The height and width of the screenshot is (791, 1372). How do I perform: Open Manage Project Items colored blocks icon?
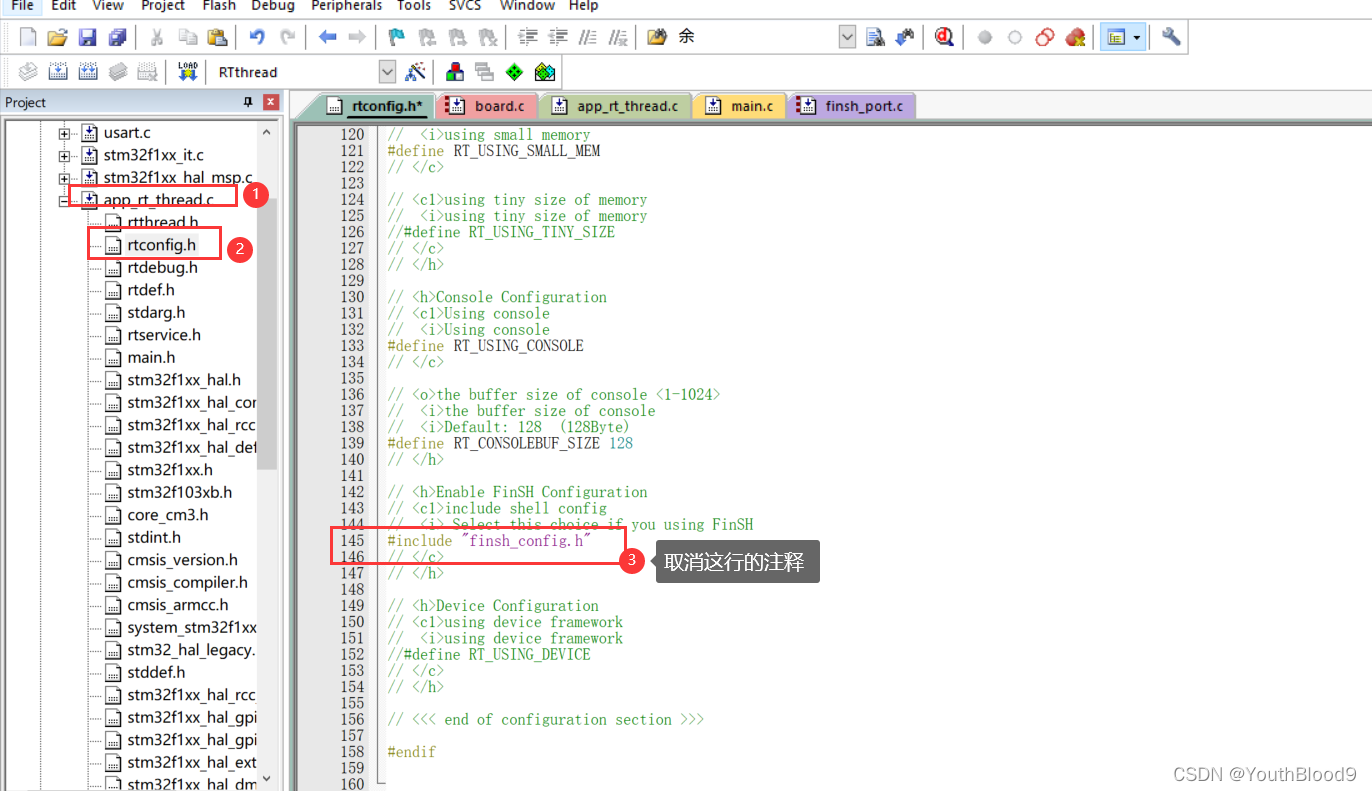click(x=455, y=72)
